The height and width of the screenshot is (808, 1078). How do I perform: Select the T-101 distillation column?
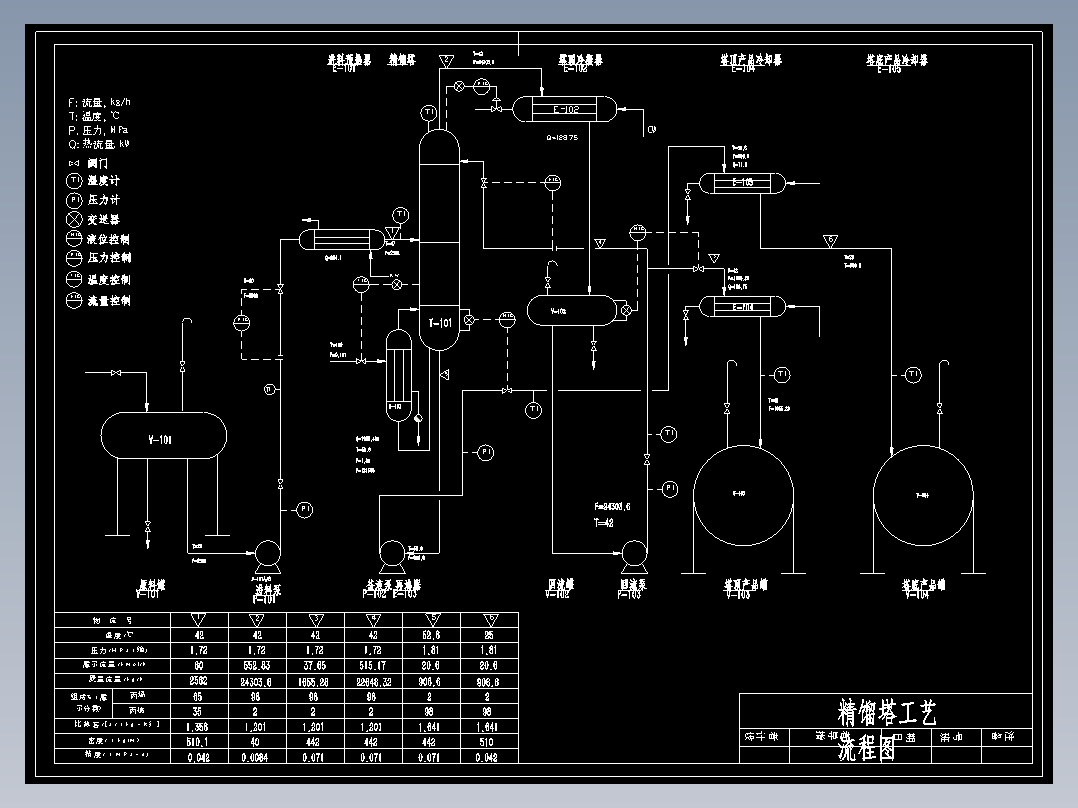pyautogui.click(x=439, y=240)
